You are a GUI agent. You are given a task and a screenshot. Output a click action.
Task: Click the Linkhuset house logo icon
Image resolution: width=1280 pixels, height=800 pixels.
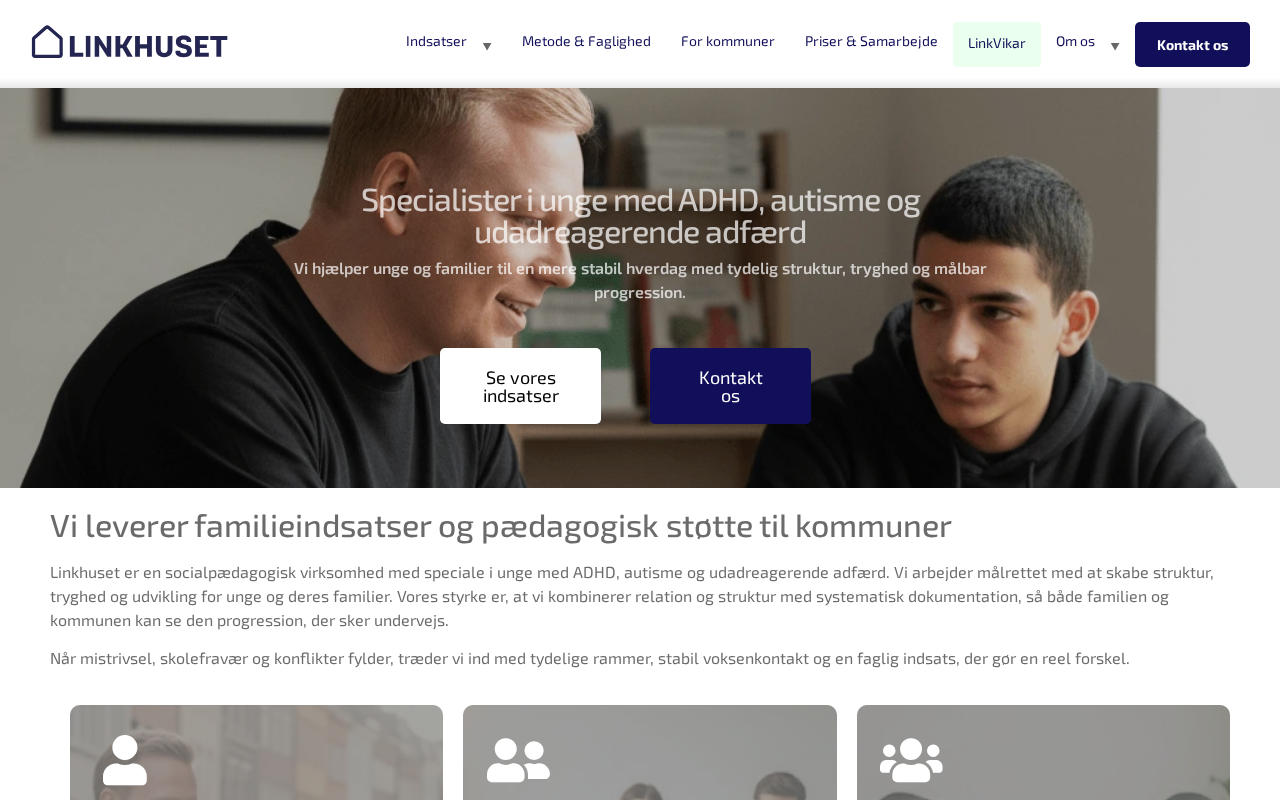click(x=47, y=42)
